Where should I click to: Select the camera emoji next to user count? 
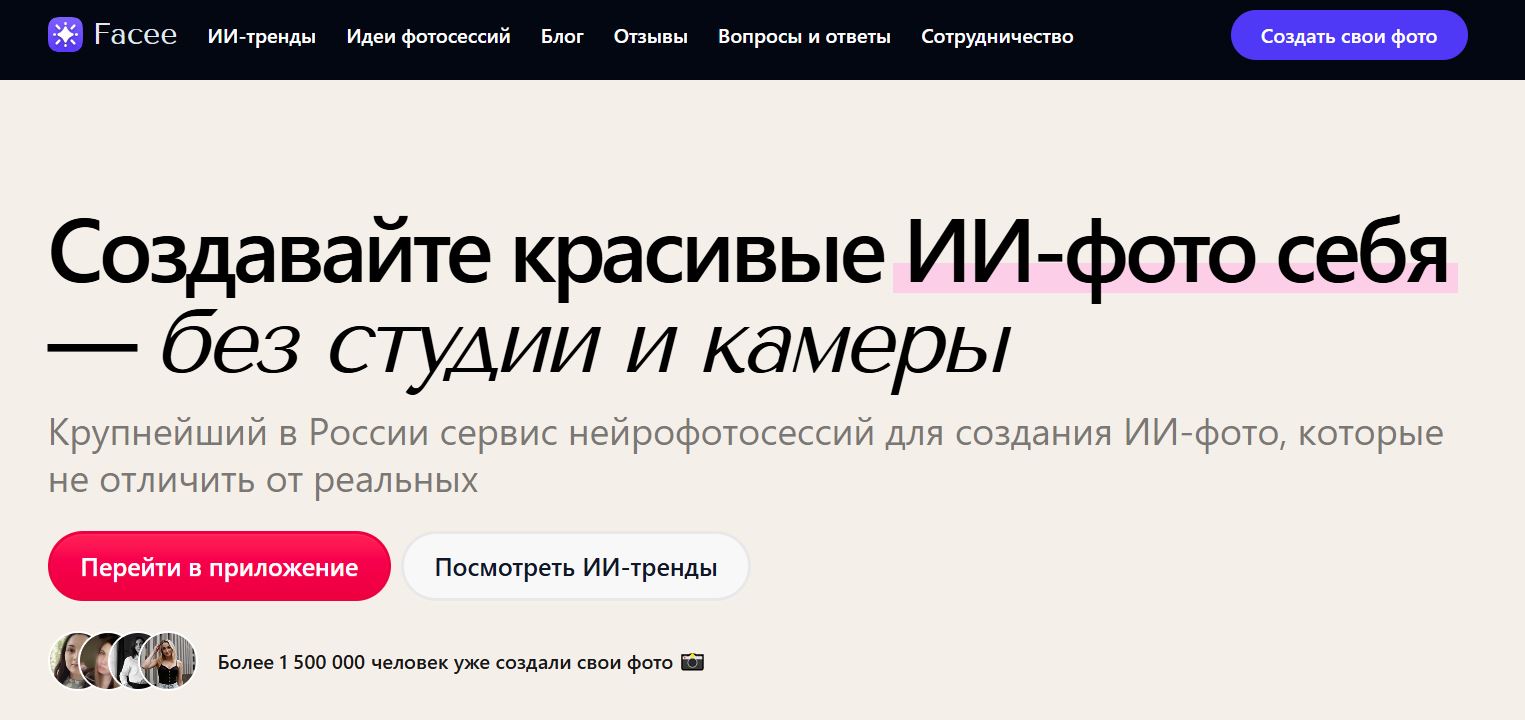click(692, 662)
